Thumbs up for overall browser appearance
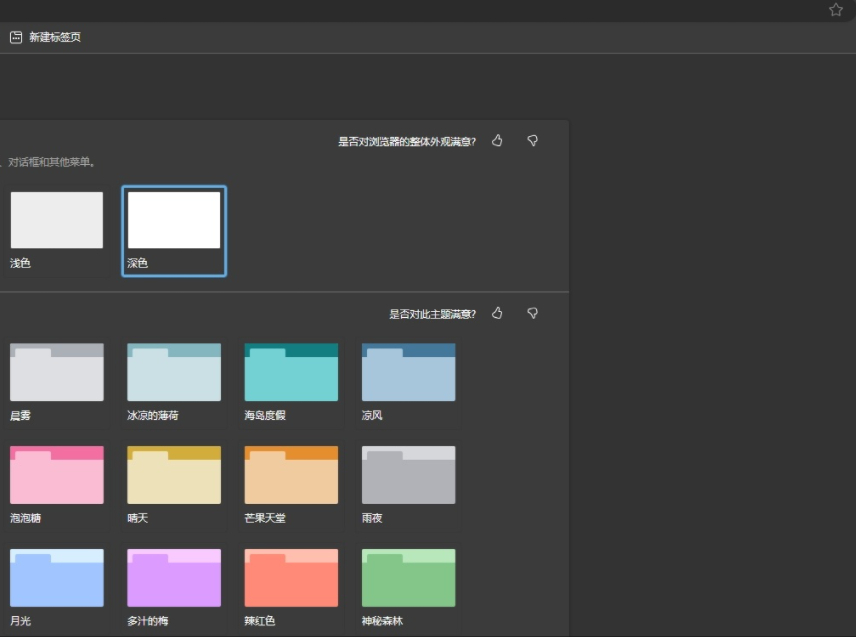 point(497,141)
